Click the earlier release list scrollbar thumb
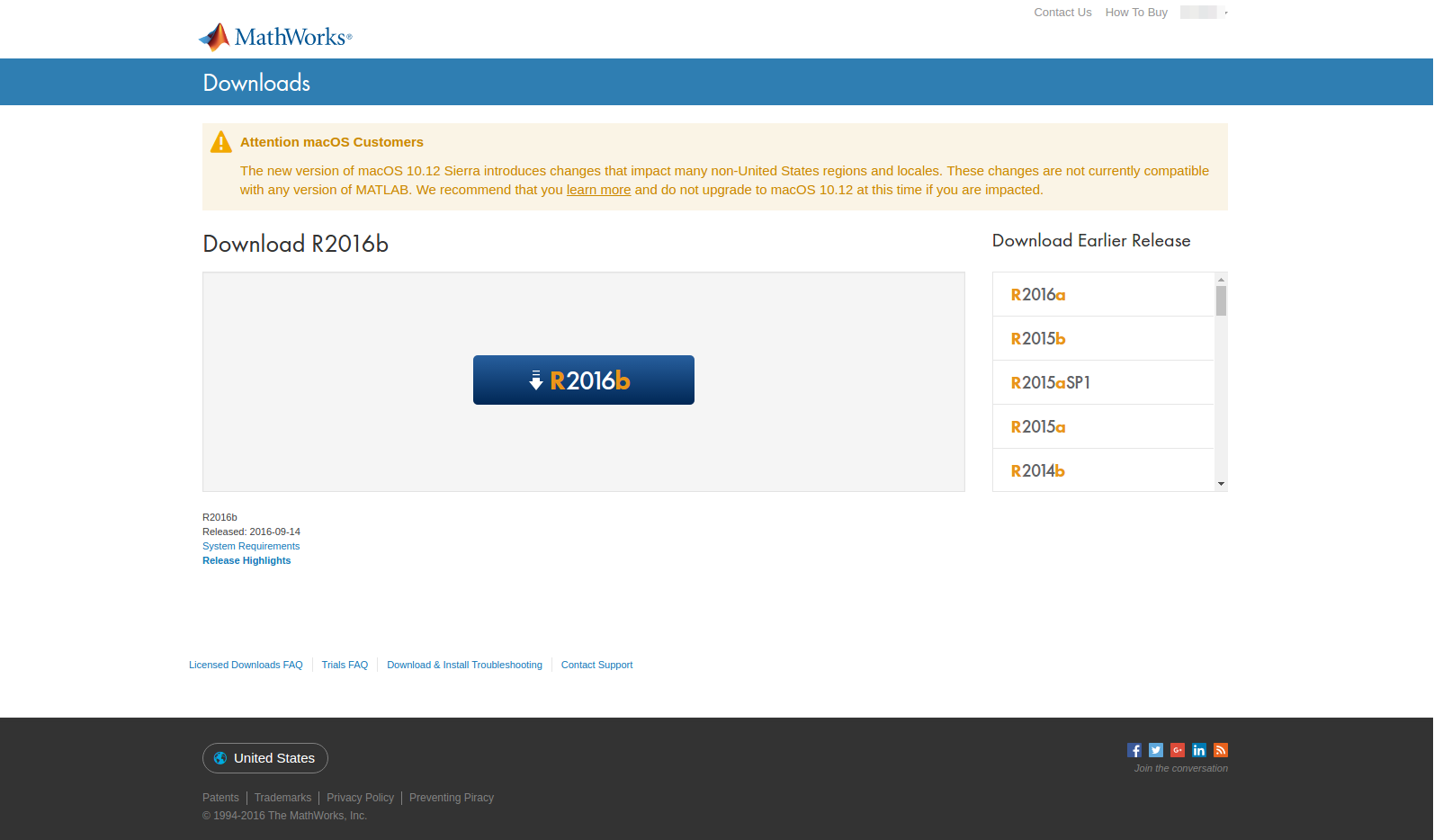Image resolution: width=1434 pixels, height=840 pixels. [x=1221, y=300]
